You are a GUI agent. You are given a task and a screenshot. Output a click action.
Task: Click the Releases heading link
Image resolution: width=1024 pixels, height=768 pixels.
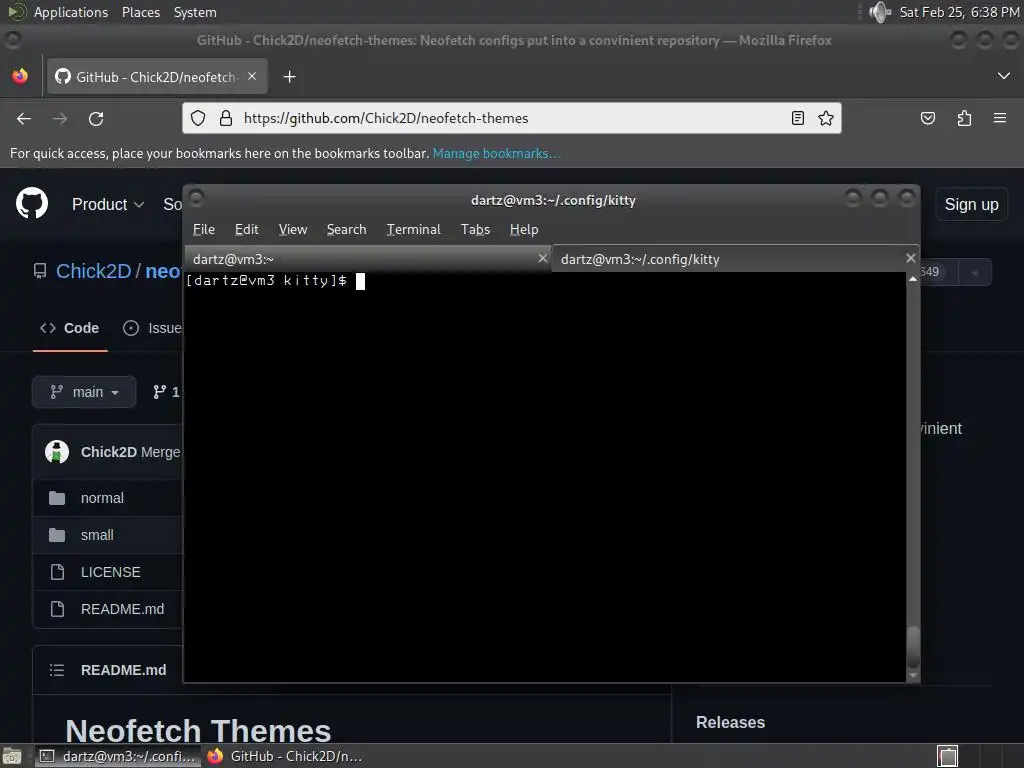pos(730,722)
